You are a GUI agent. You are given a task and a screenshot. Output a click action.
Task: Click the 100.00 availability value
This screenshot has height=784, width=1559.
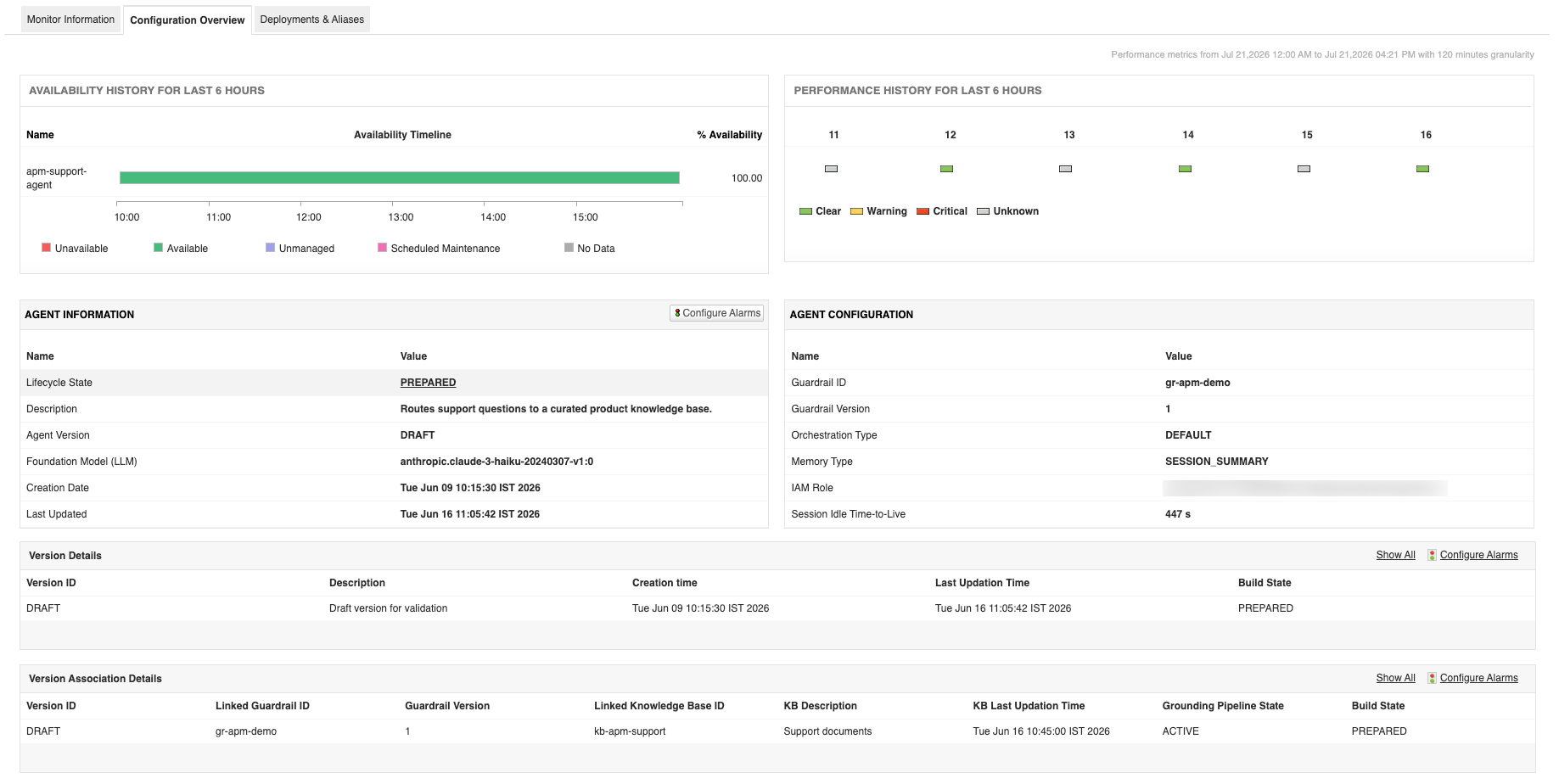(747, 178)
